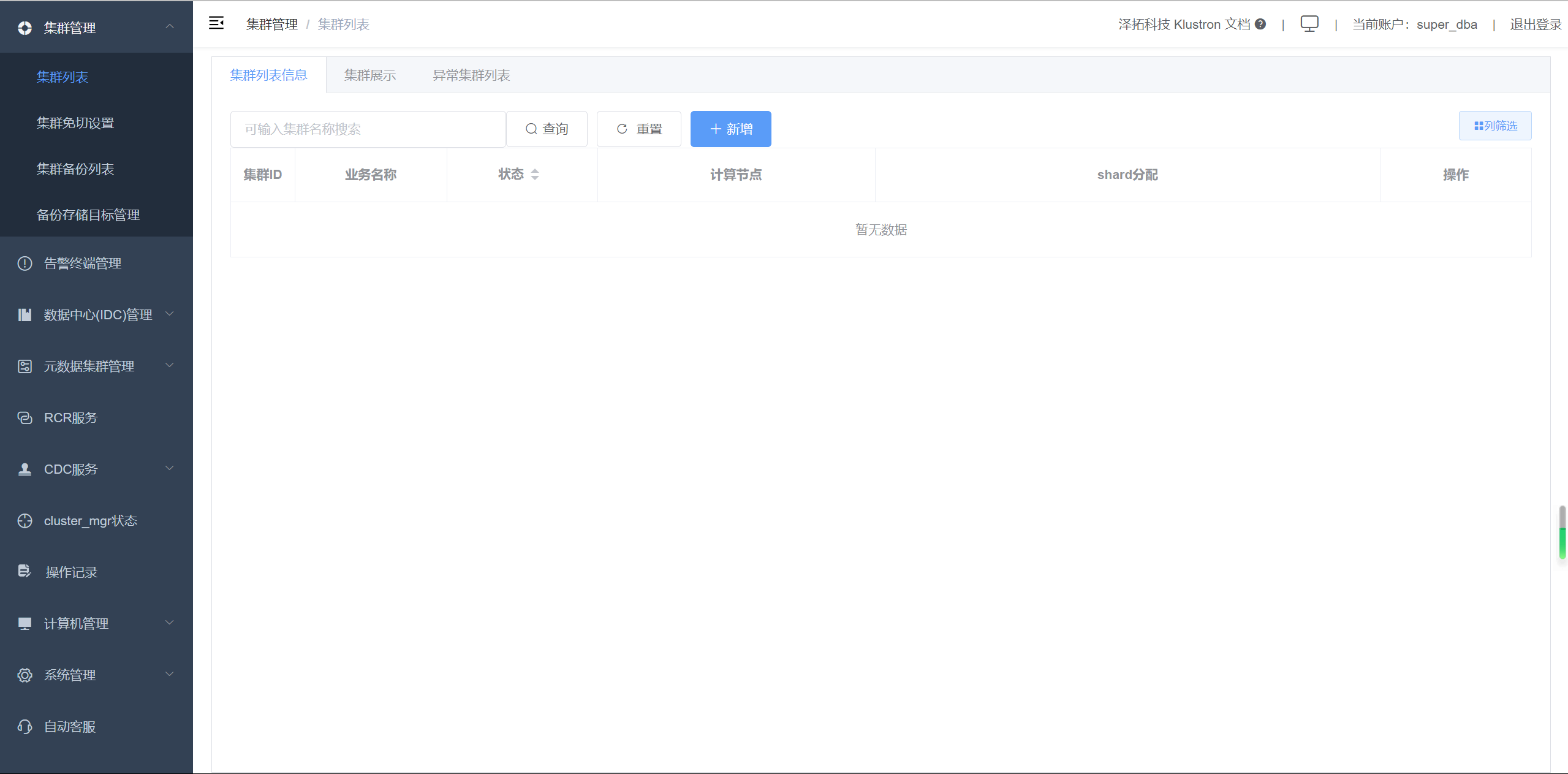Viewport: 1568px width, 774px height.
Task: Click the 退出登录 link
Action: (1535, 25)
